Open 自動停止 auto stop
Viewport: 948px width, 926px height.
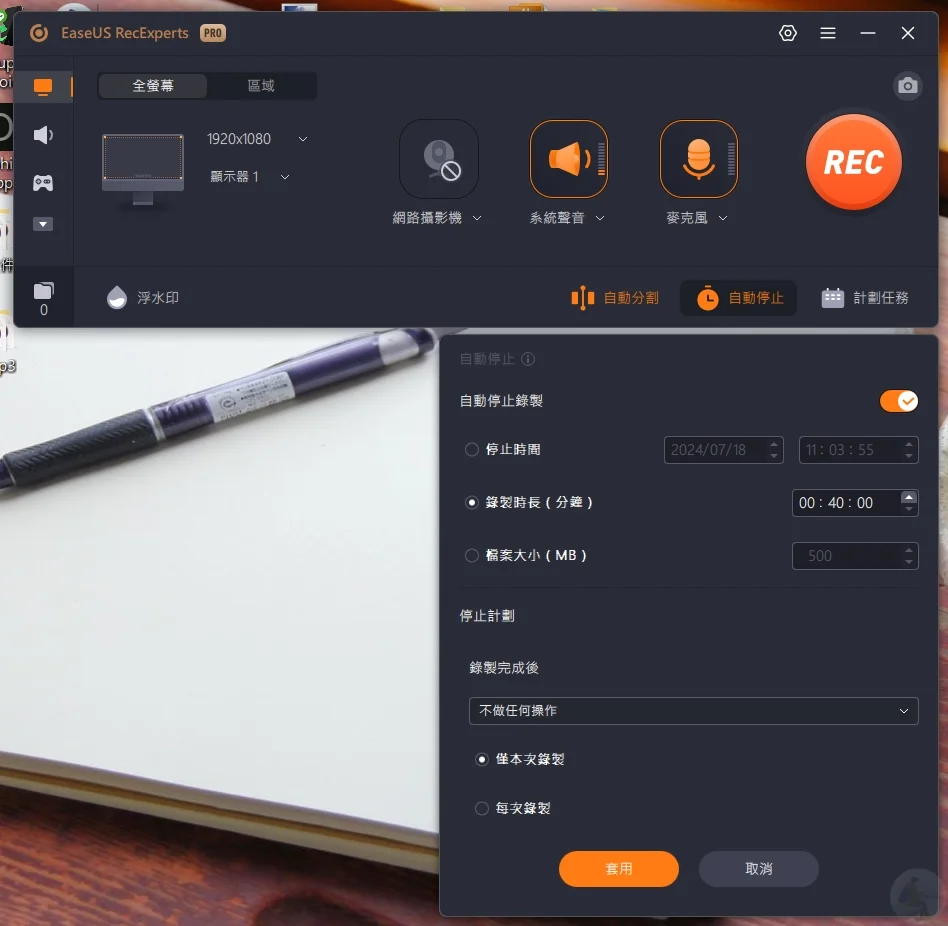(739, 298)
